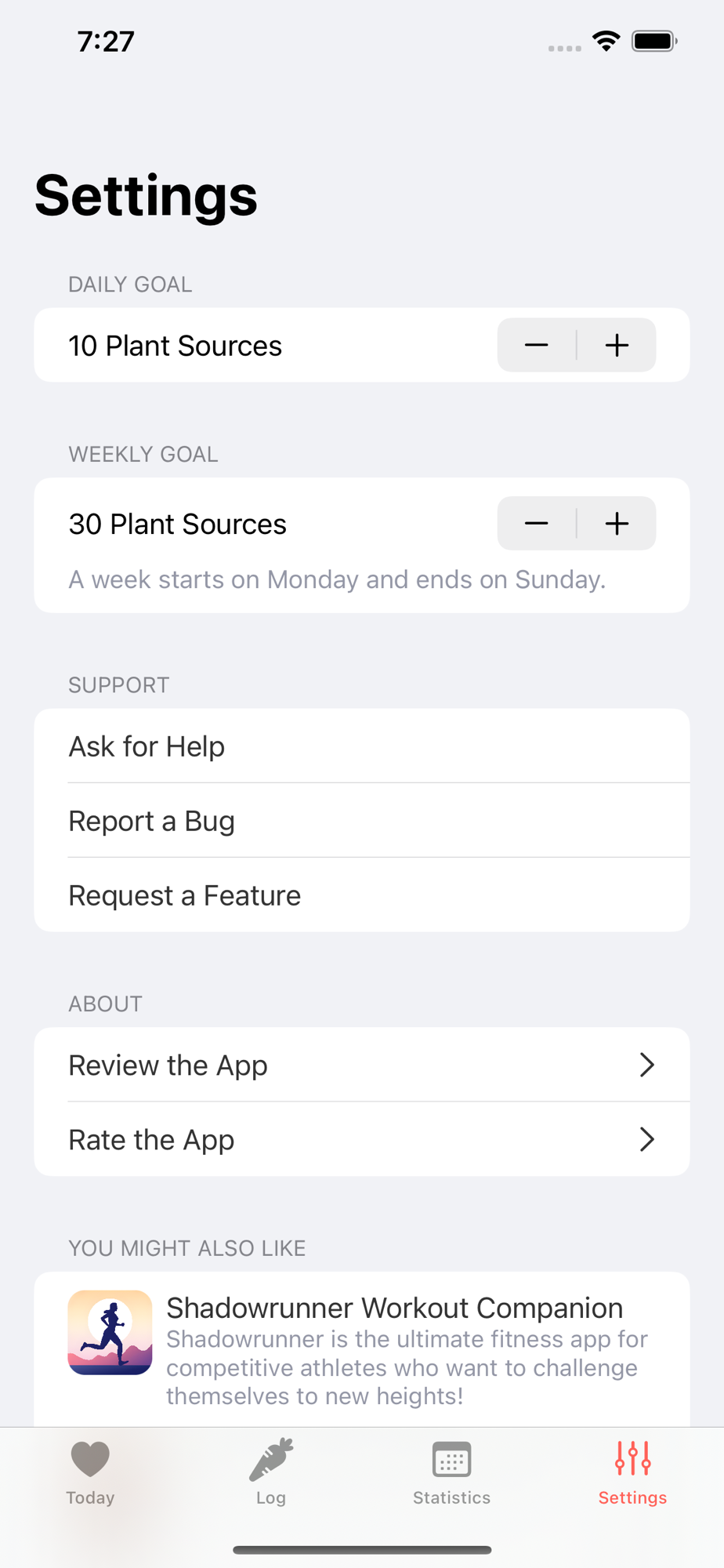
Task: Open the Rate the App chevron
Action: pos(646,1139)
